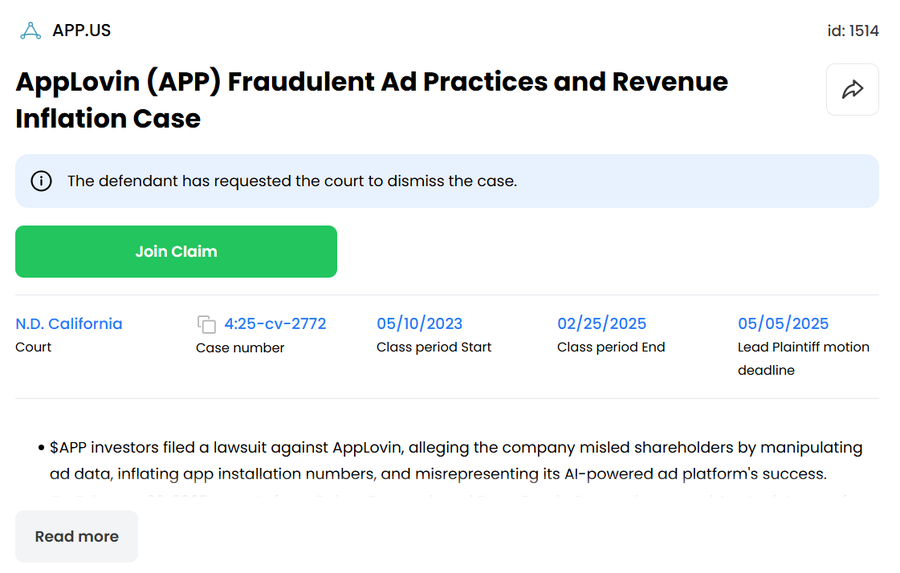The height and width of the screenshot is (573, 900).
Task: Click the APP.US ticker logo icon
Action: pos(30,30)
